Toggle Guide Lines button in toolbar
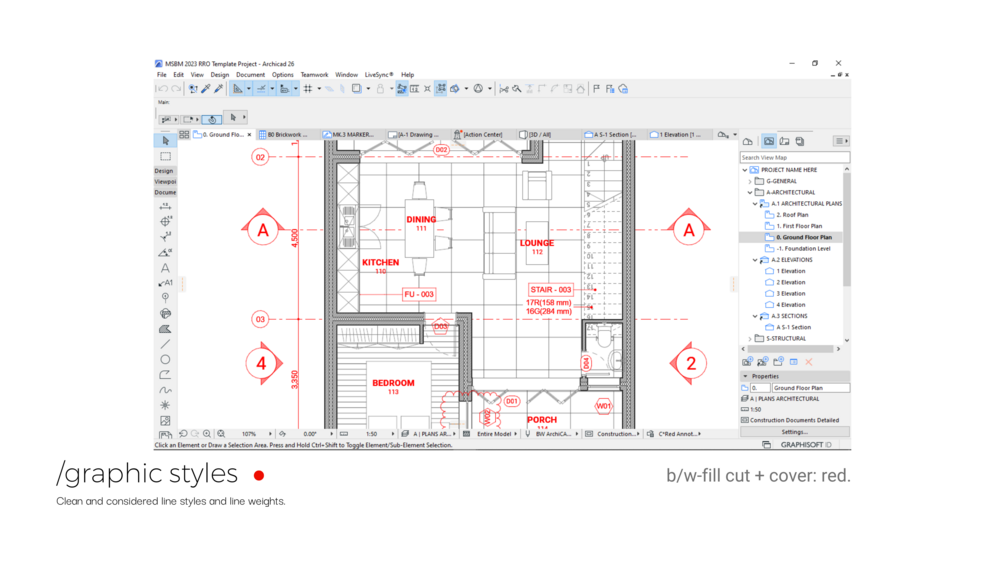Image resolution: width=1005 pixels, height=565 pixels. [x=238, y=89]
